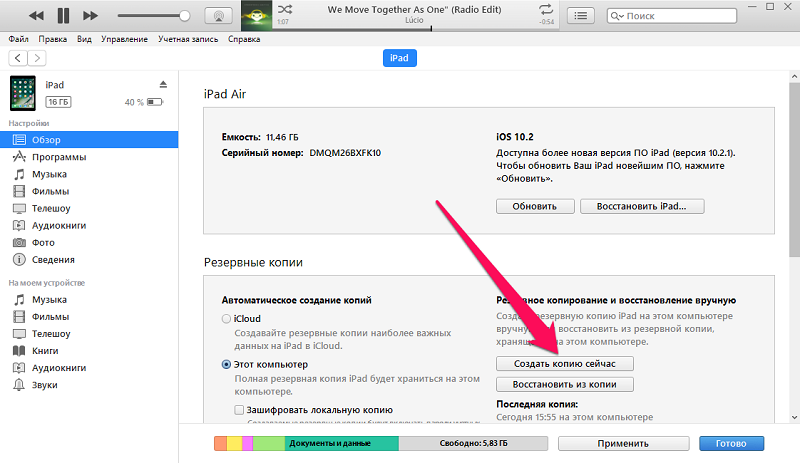Viewport: 800px width, 463px height.
Task: Click Создать копию сейчас button
Action: 564,363
